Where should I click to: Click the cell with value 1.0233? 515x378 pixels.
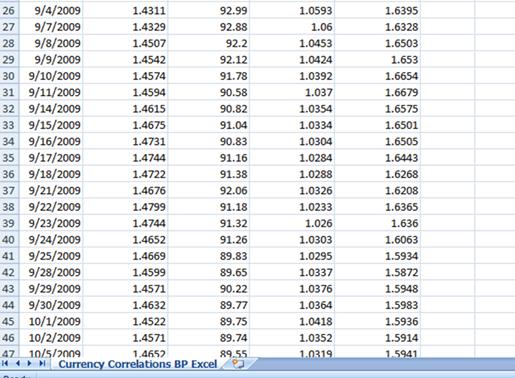coord(292,207)
